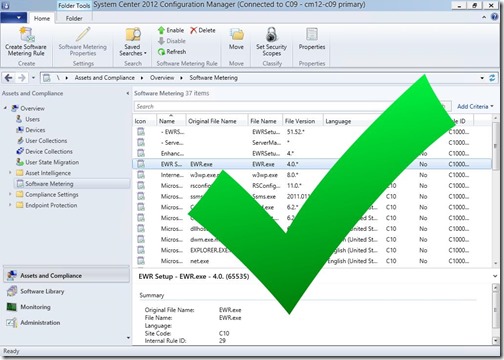
Task: Click Set Security Scopes padlock icon
Action: tap(271, 34)
